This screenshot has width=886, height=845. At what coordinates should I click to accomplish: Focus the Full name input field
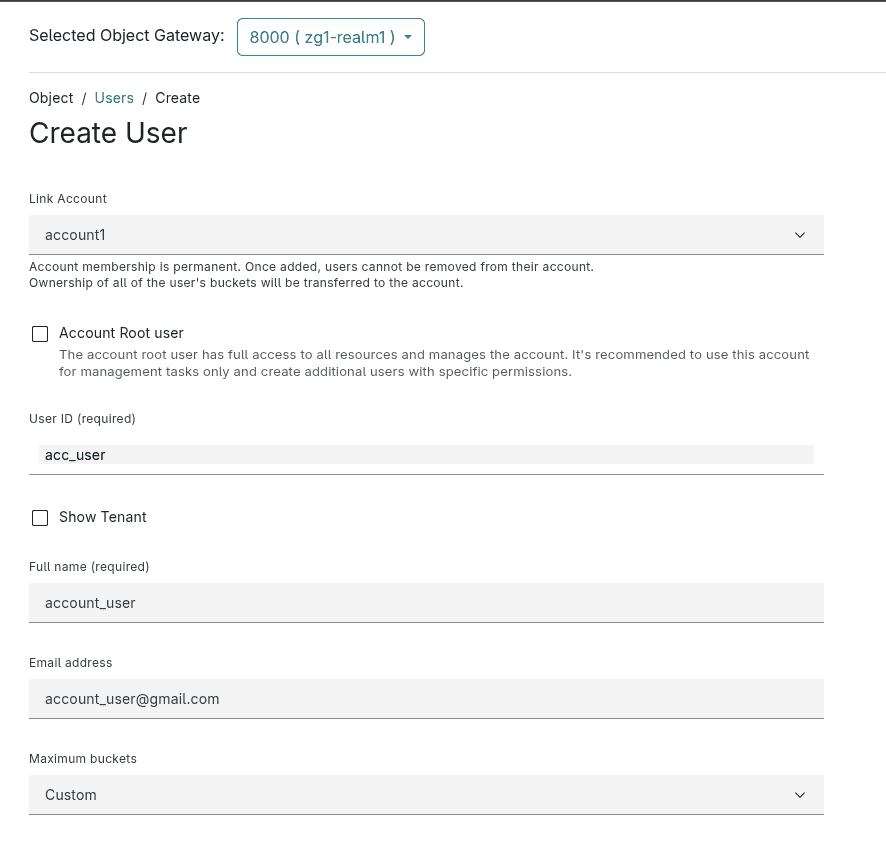pyautogui.click(x=426, y=602)
